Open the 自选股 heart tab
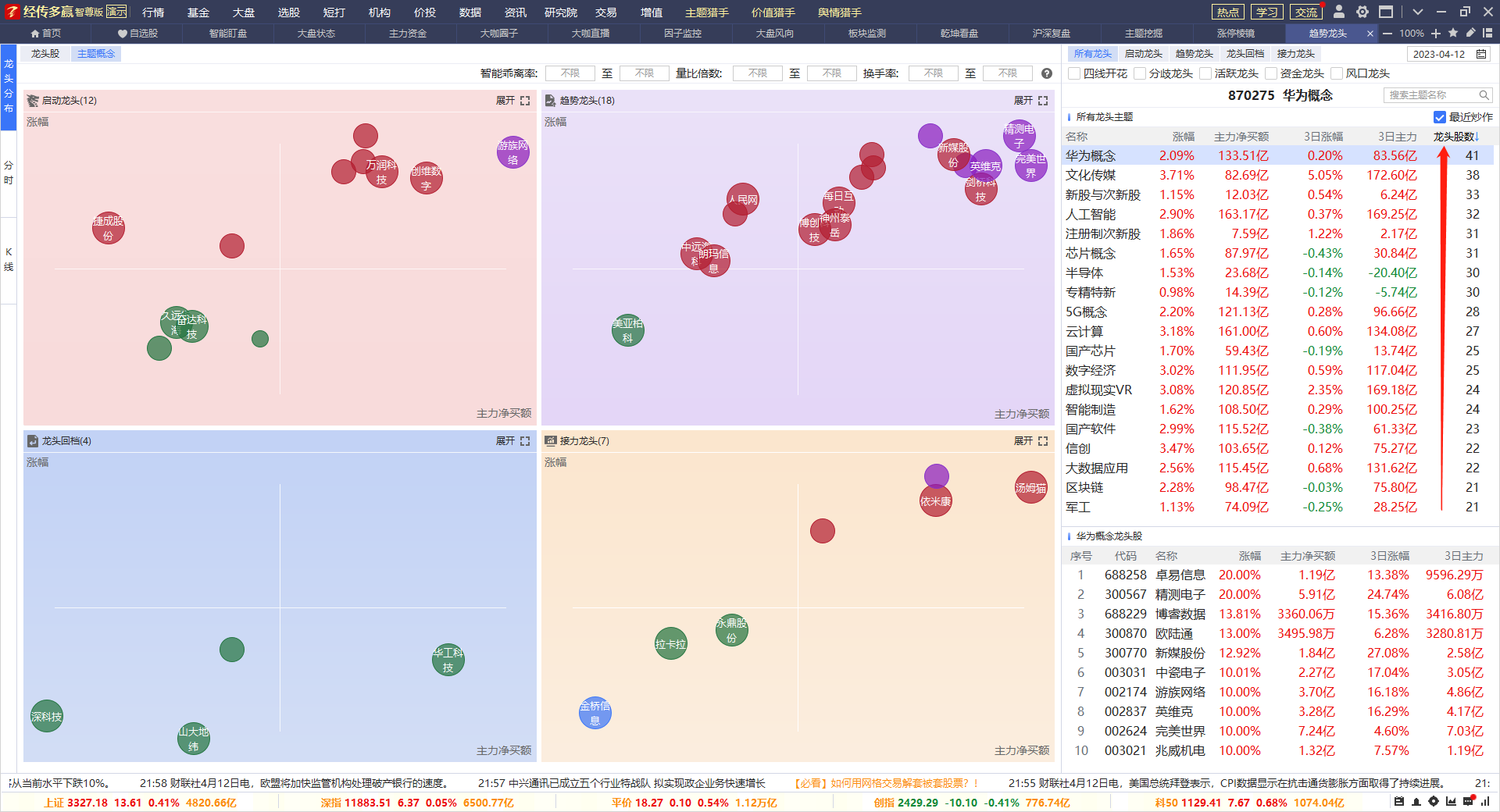The width and height of the screenshot is (1500, 812). (x=137, y=34)
